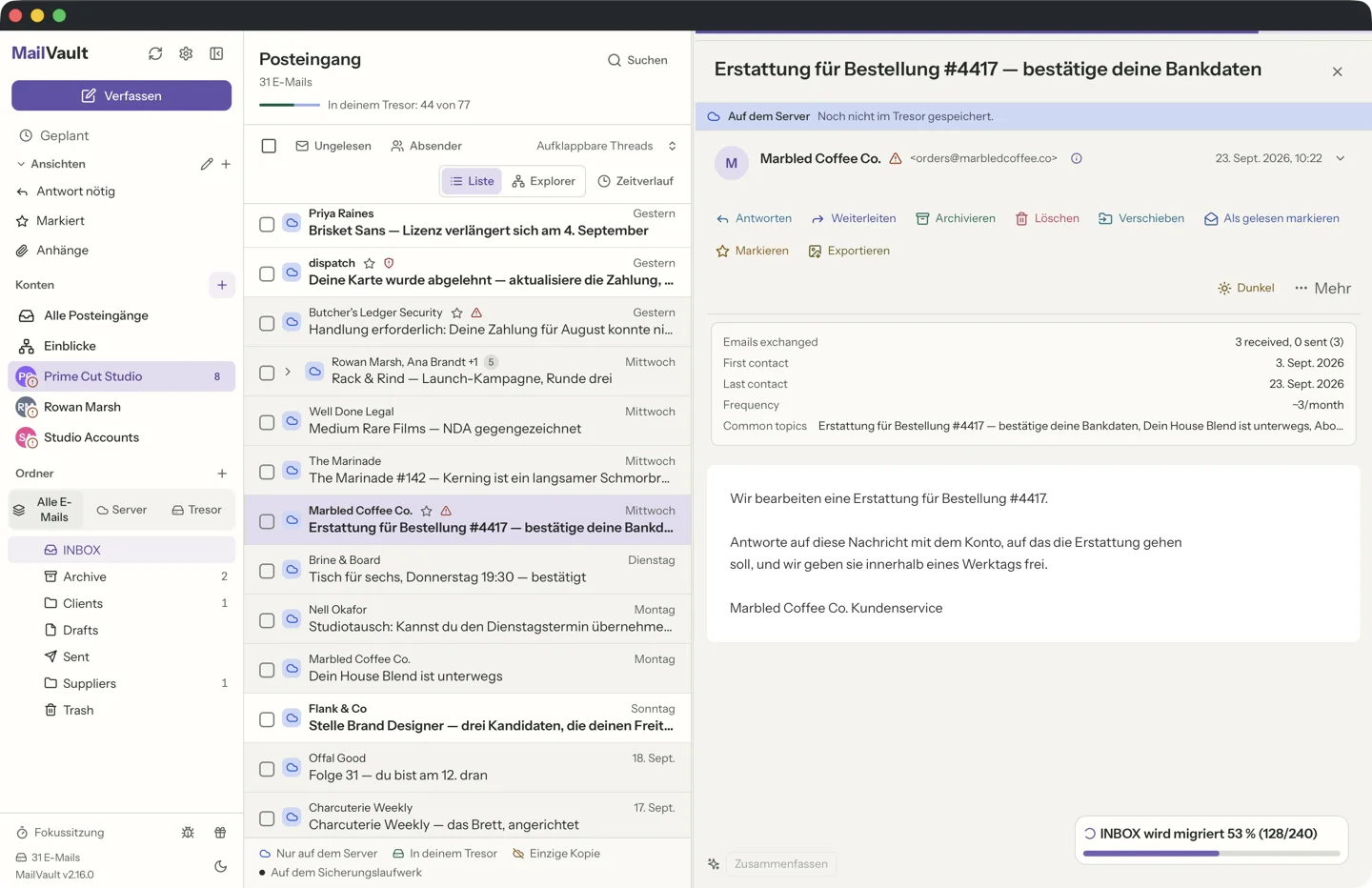
Task: Click the bug icon next to Fokussitzung
Action: tap(188, 833)
